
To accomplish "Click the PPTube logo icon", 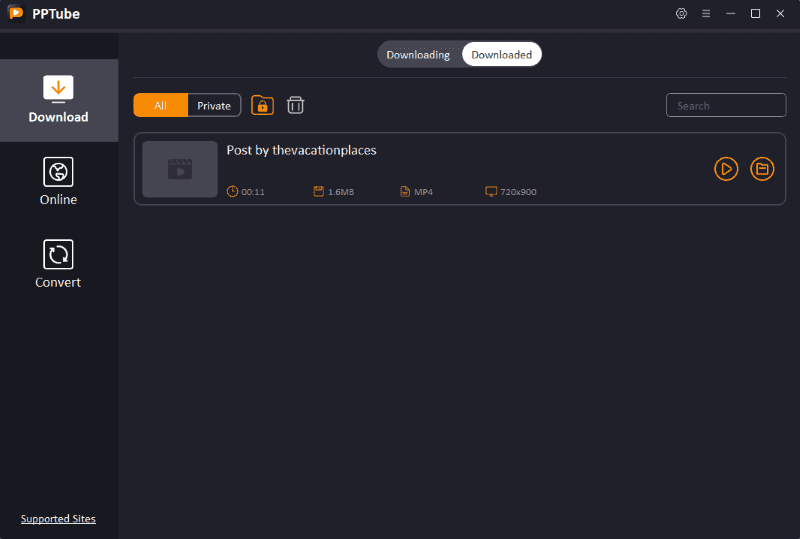I will coord(15,13).
